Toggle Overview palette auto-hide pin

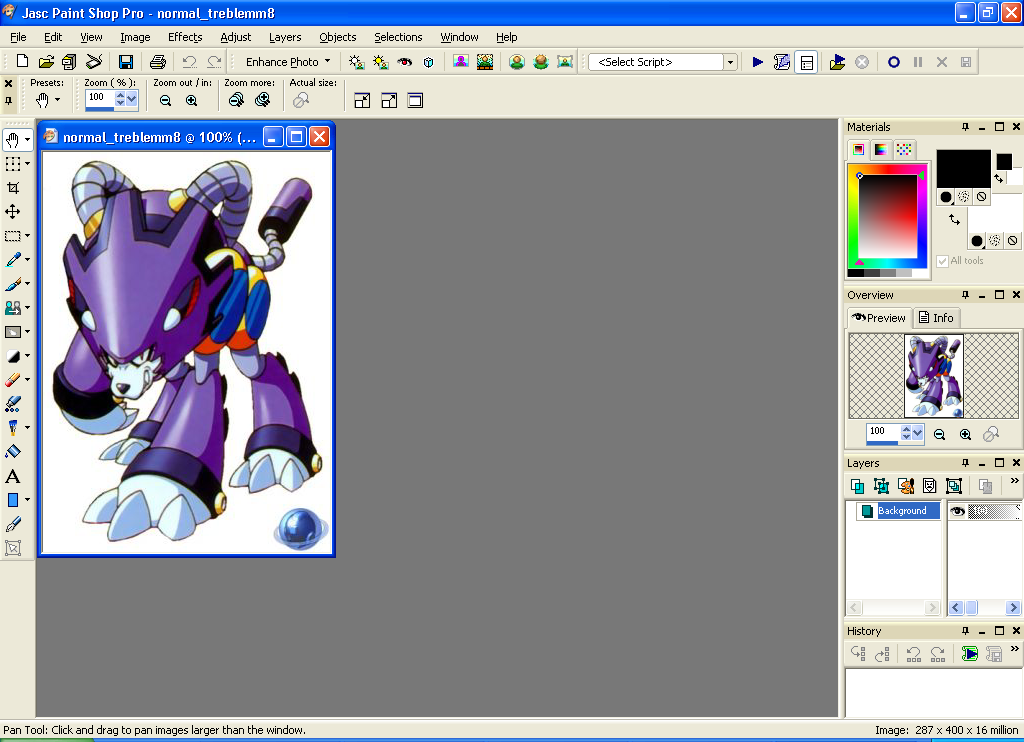point(965,295)
